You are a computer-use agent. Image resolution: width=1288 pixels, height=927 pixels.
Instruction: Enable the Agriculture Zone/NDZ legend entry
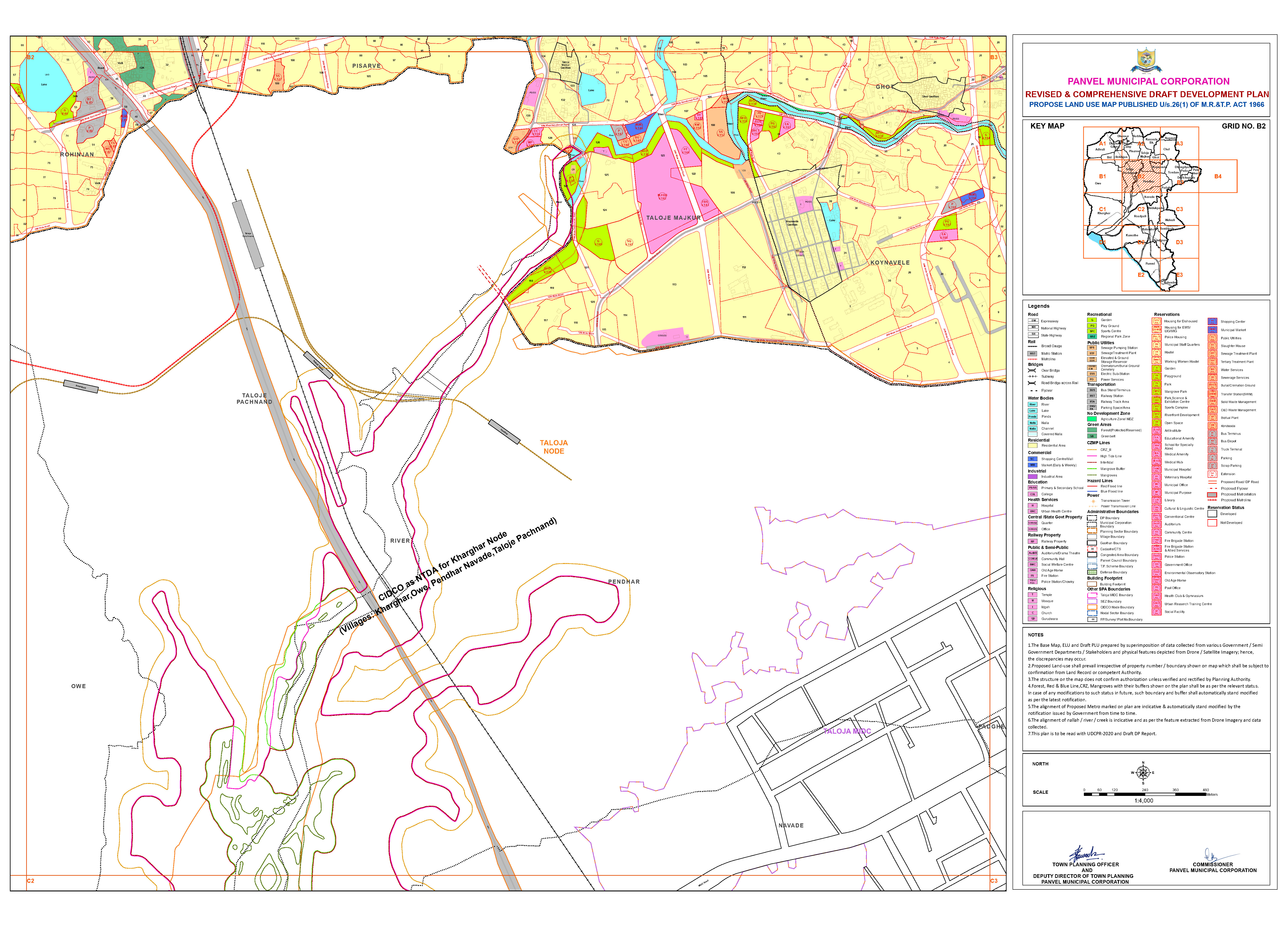click(1092, 419)
